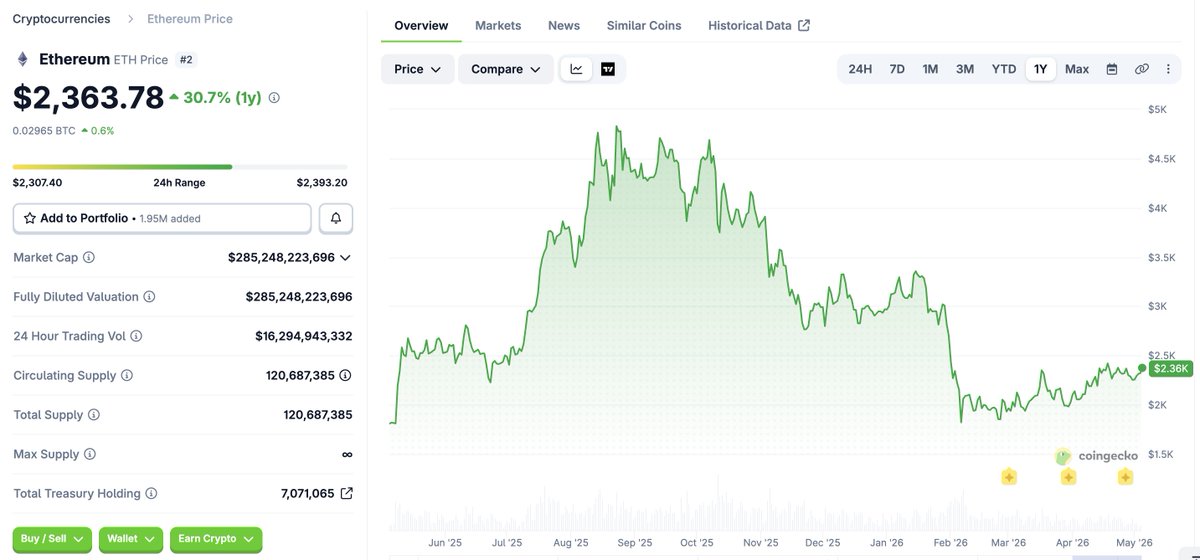Show info icon next to 30.7% (1y)
This screenshot has height=560, width=1200.
pos(274,98)
